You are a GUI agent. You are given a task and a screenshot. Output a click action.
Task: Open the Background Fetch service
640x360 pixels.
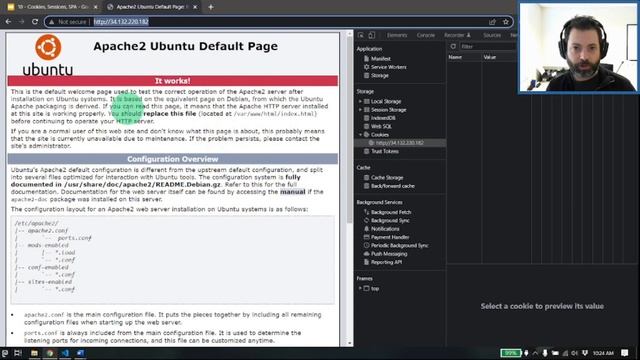coord(391,212)
